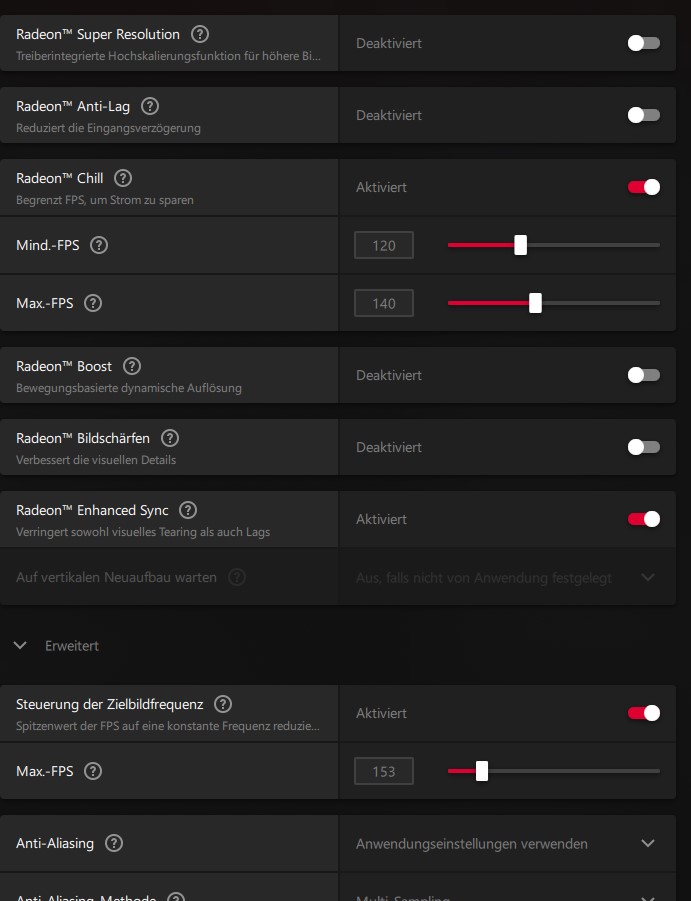Click help icon next to Radeon Super Resolution
Viewport: 691px width, 901px height.
(x=200, y=35)
